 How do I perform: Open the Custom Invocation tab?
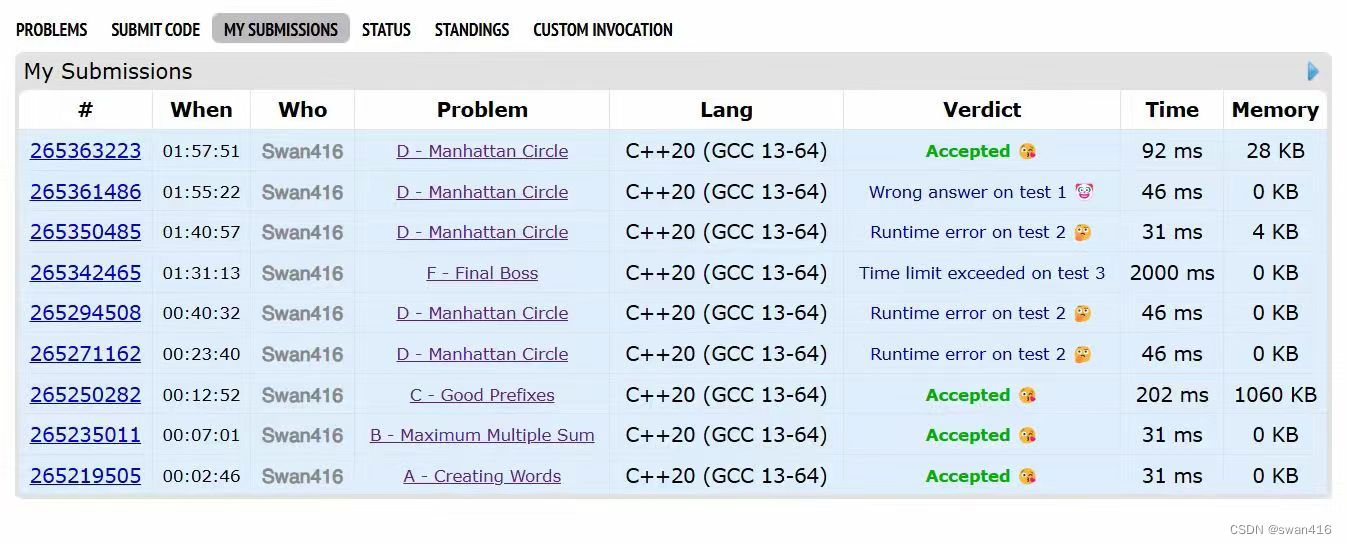tap(603, 30)
